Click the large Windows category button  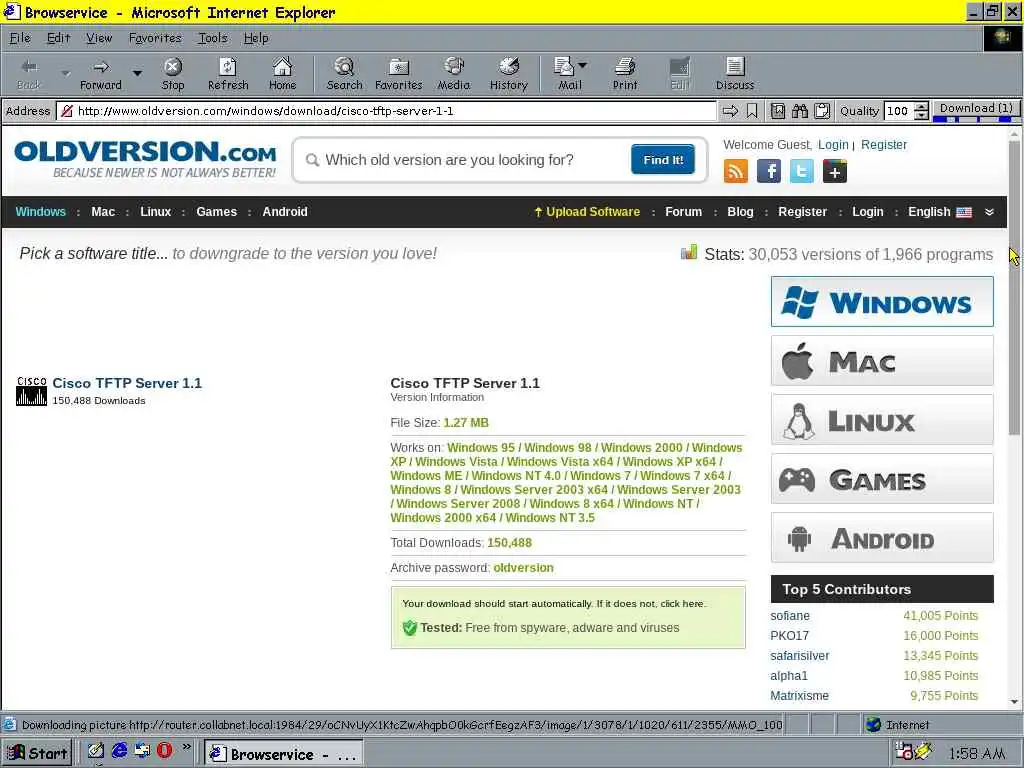[x=882, y=302]
